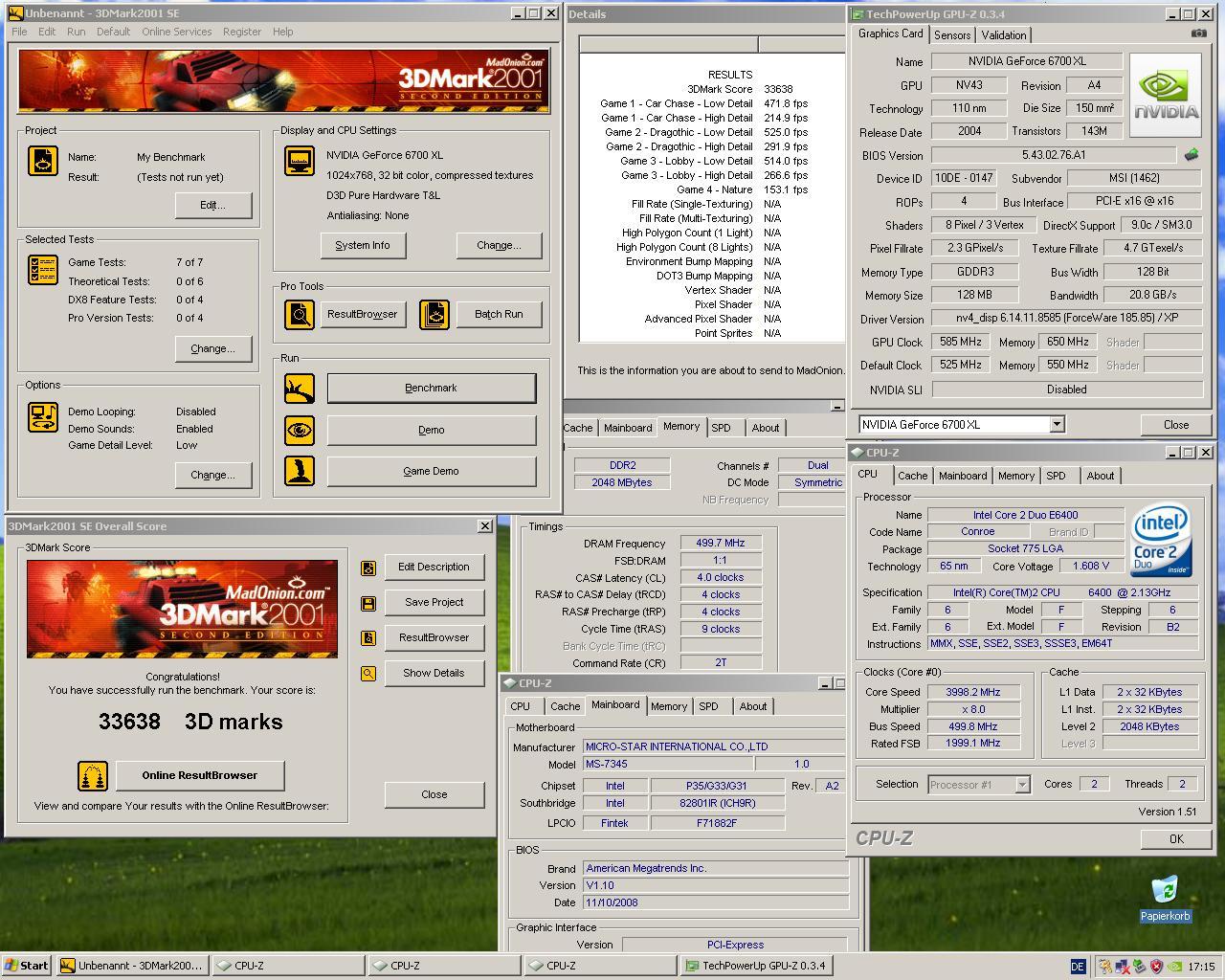Image resolution: width=1225 pixels, height=980 pixels.
Task: Switch to the Validation tab in GPU-Z
Action: [x=1004, y=34]
